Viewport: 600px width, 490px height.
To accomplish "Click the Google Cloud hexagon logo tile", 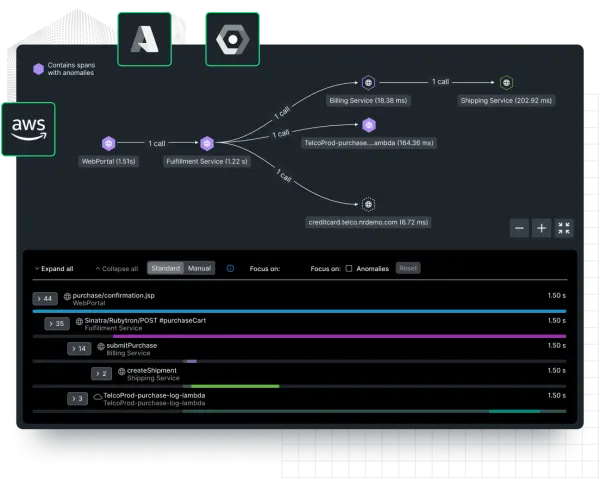I will point(233,39).
